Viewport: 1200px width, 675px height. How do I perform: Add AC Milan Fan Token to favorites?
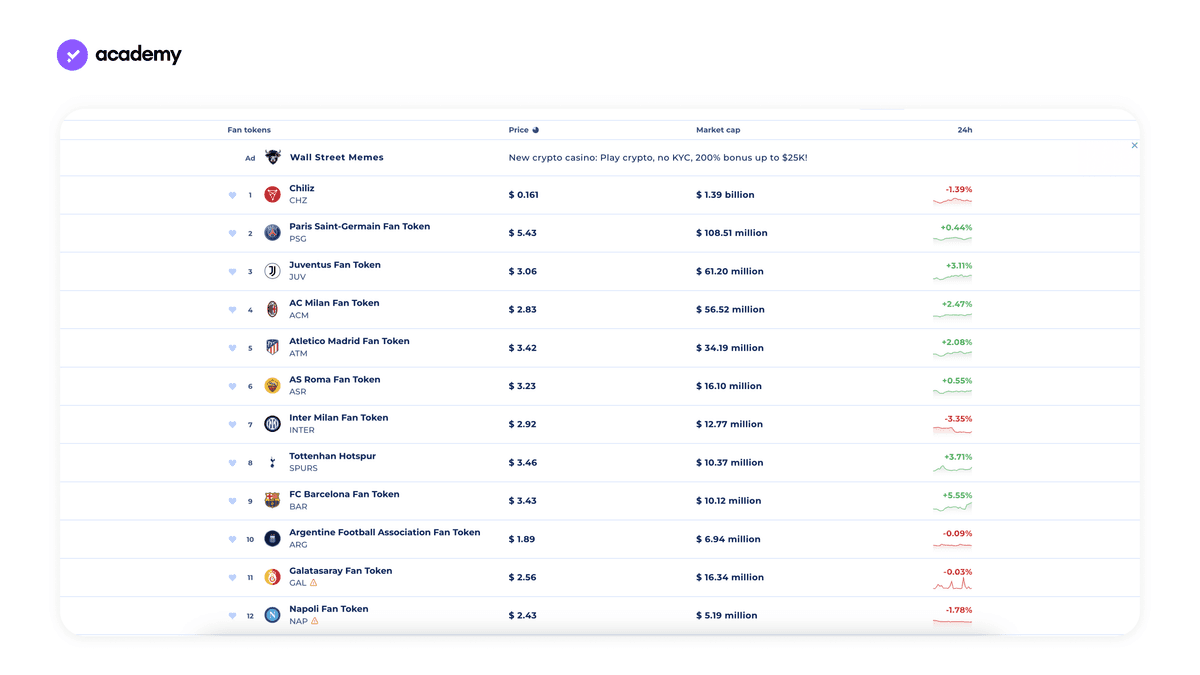click(233, 310)
